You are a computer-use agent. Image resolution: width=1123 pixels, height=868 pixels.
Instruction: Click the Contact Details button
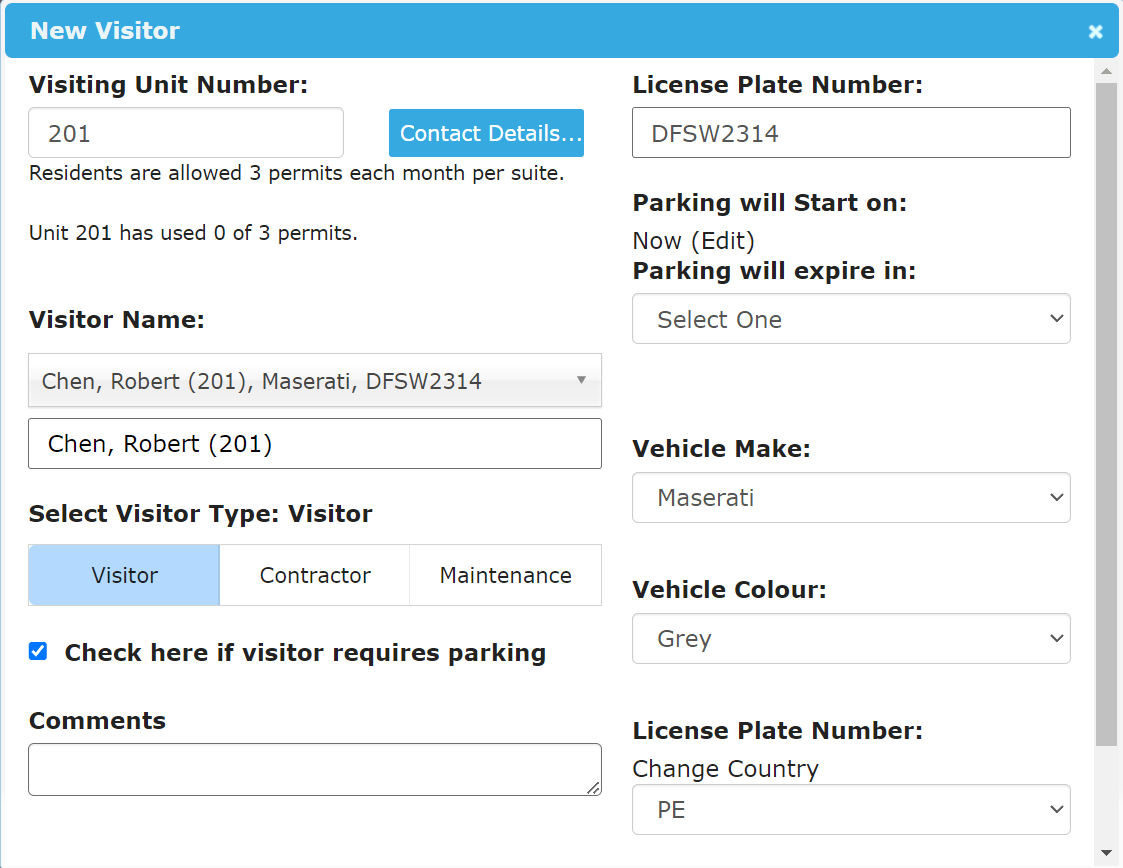pos(486,132)
